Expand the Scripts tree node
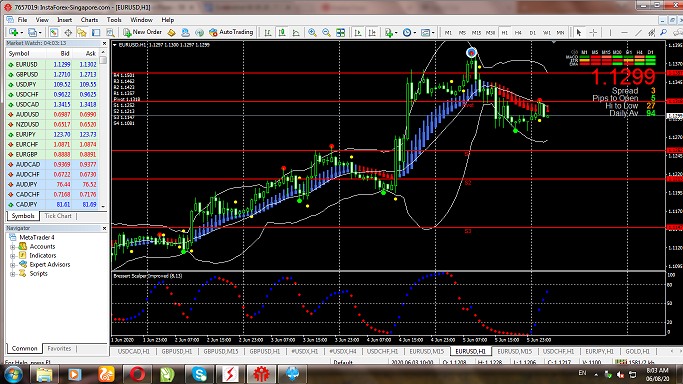 pyautogui.click(x=13, y=274)
